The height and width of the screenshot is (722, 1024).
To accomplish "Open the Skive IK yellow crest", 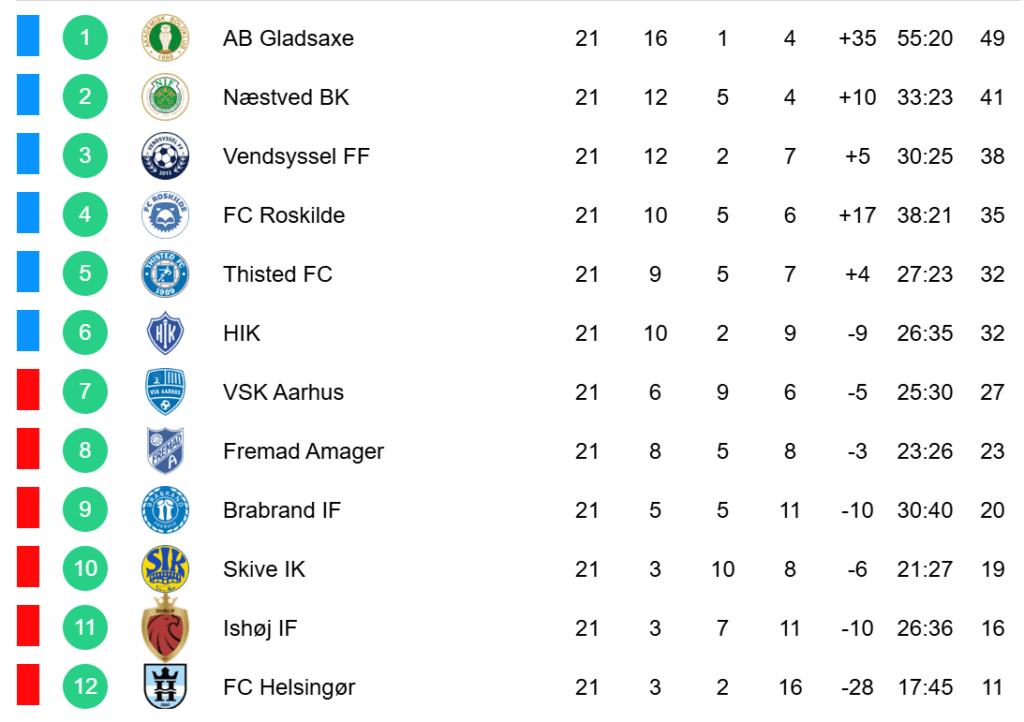I will (x=165, y=569).
